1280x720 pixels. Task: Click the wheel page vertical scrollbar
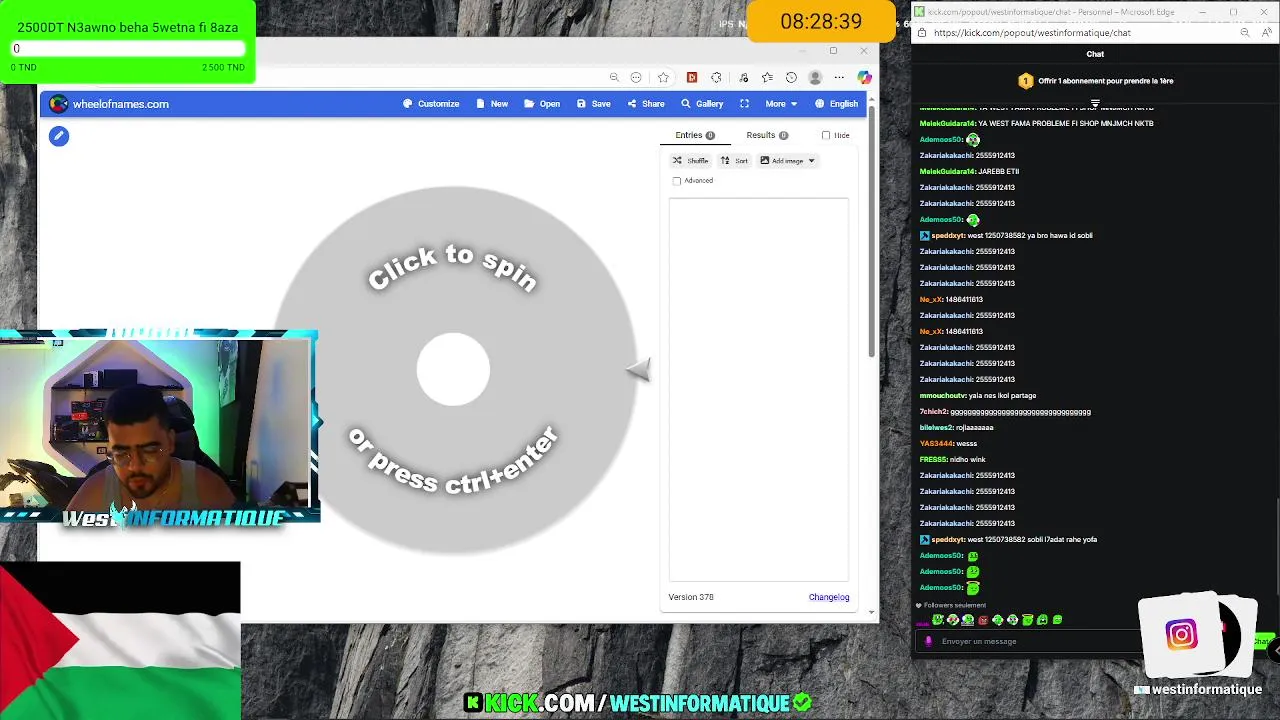872,230
